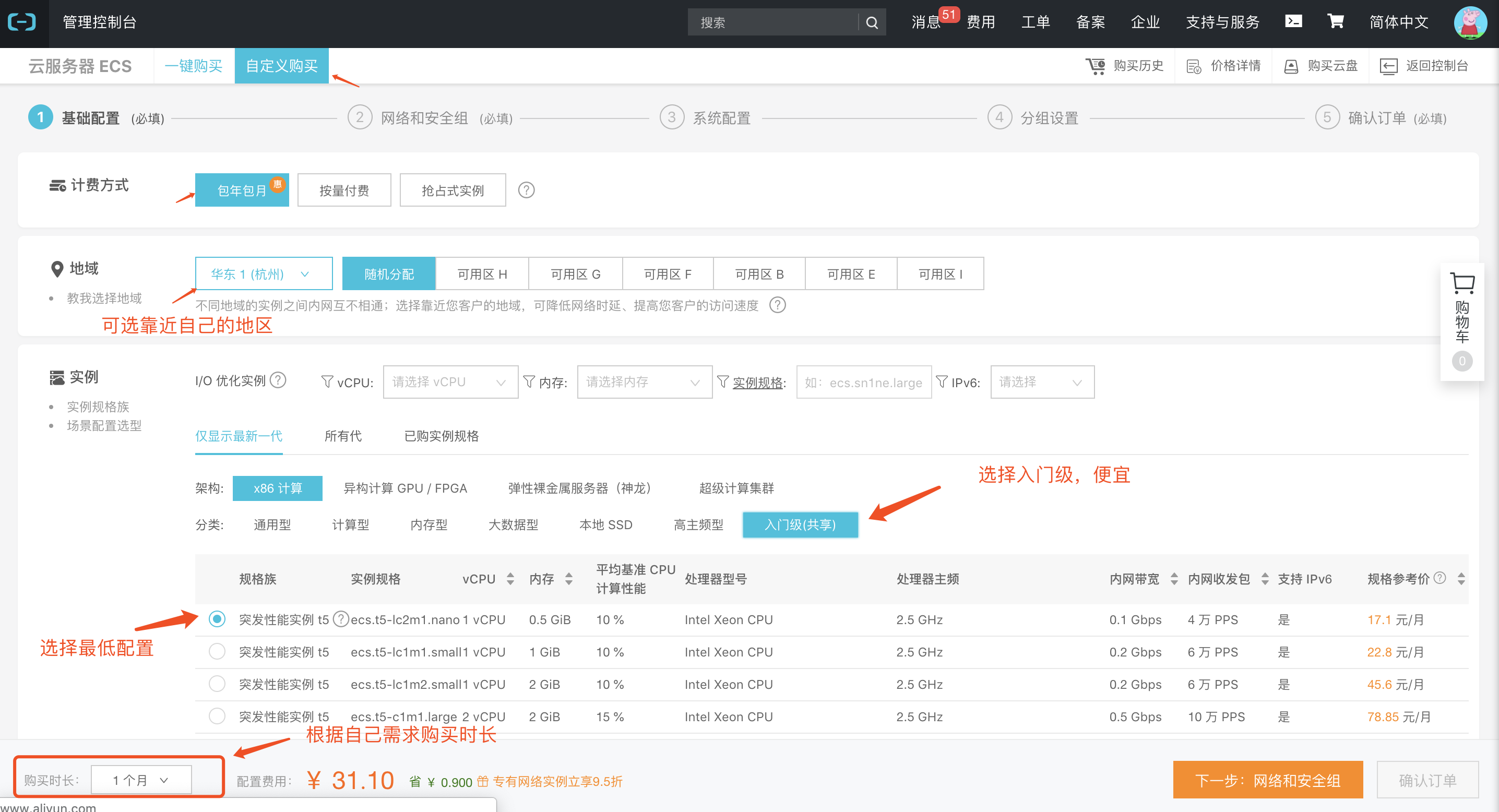Select 随机分配 zone option
Screen dimensions: 1499x812
389,273
